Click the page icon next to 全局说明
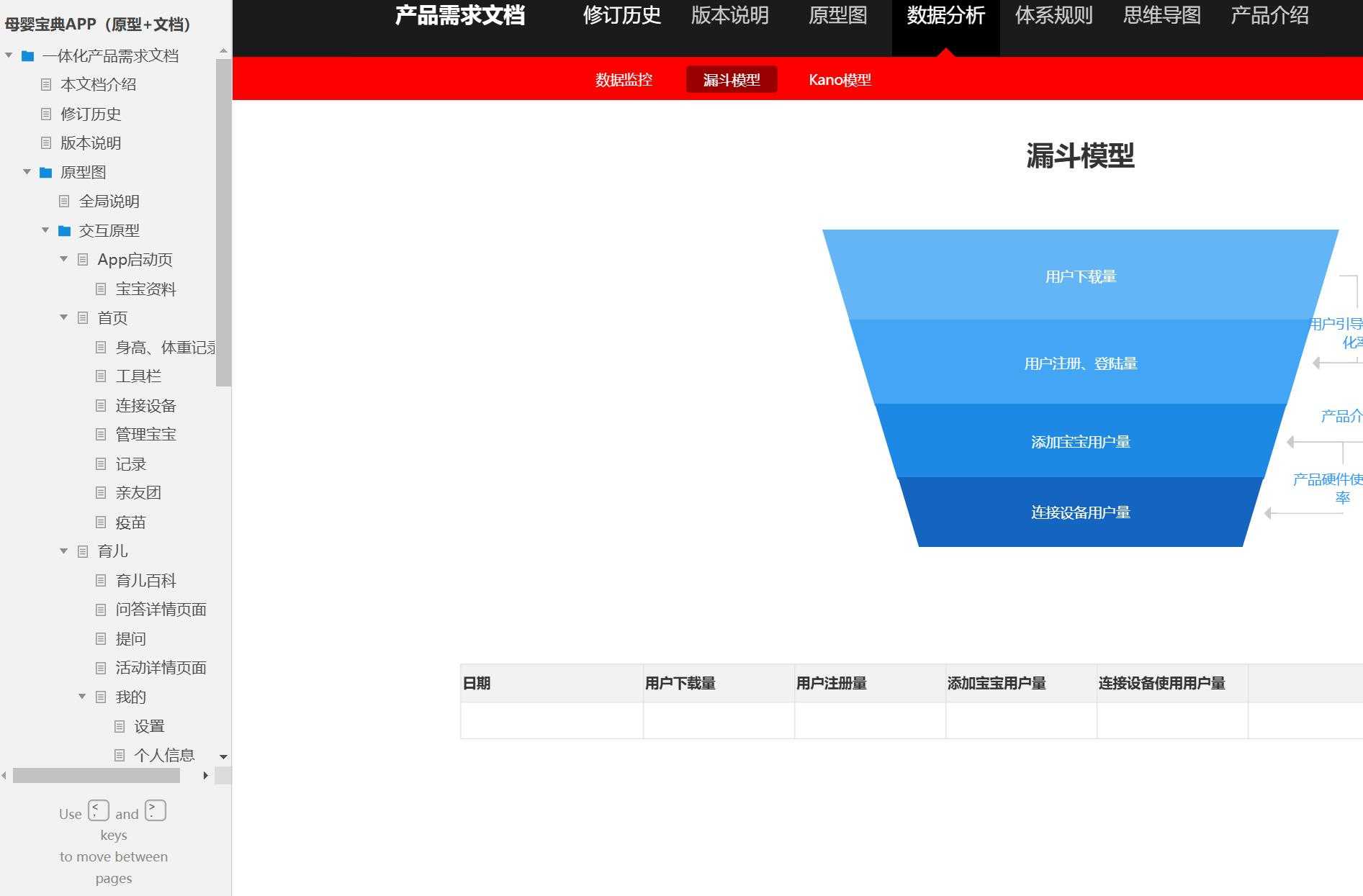The image size is (1363, 896). click(x=64, y=201)
